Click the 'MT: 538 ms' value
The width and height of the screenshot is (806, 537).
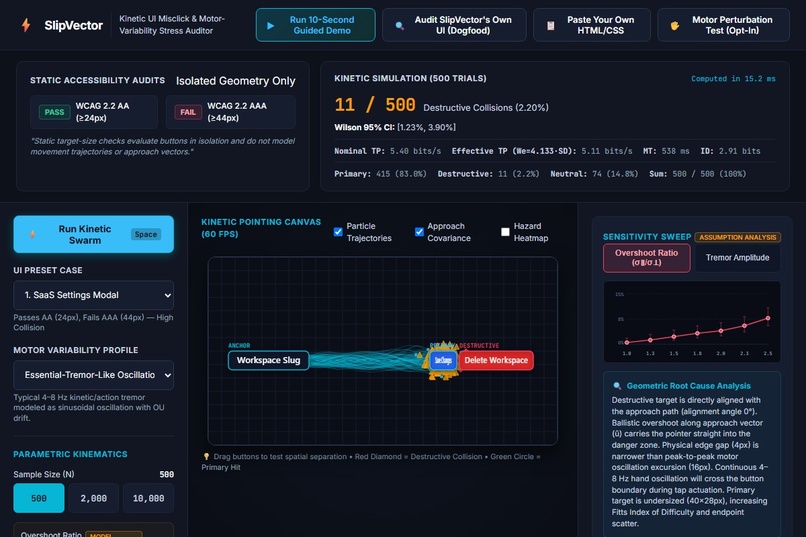(666, 151)
